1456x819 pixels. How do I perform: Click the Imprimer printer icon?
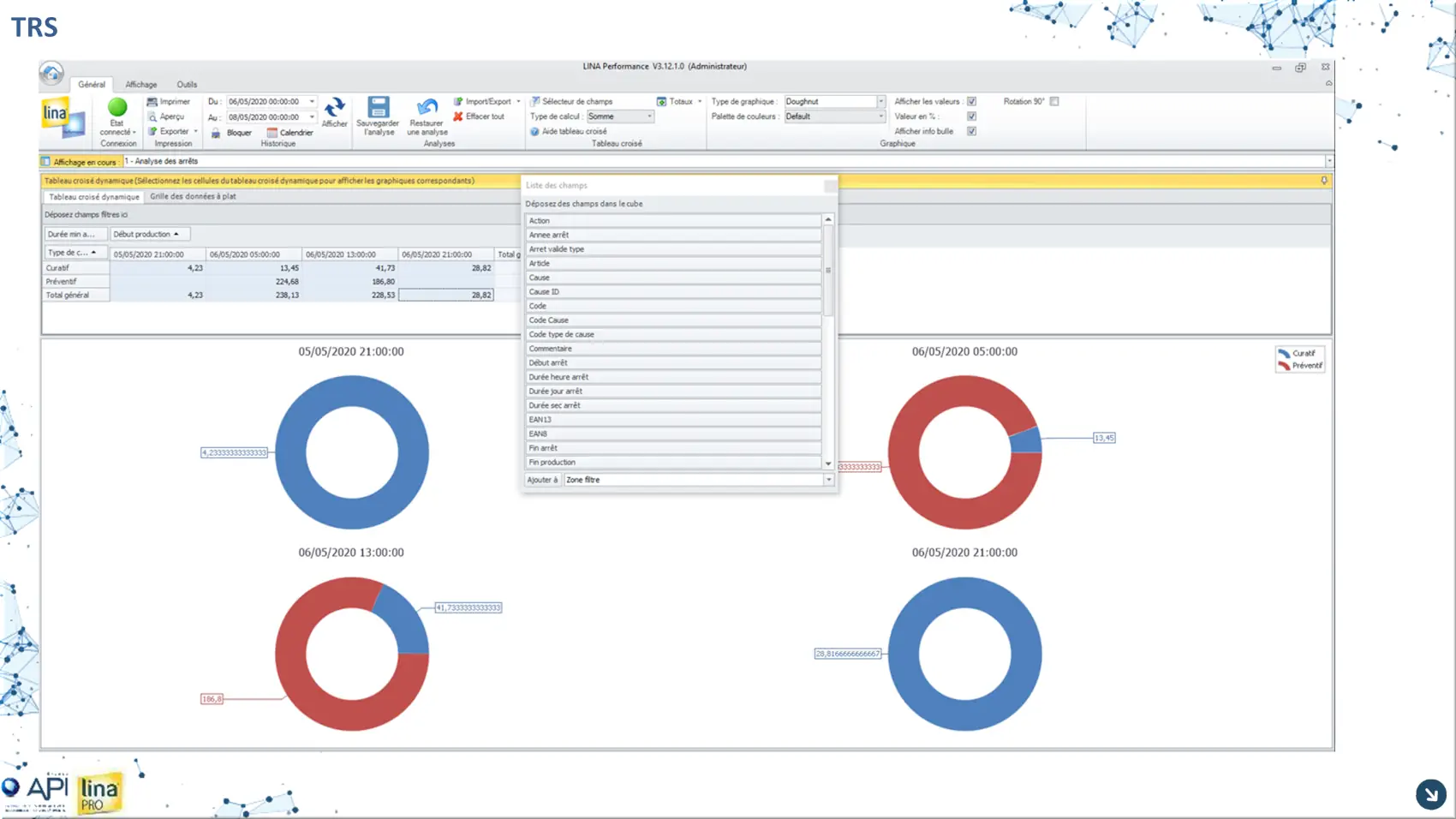coord(152,102)
